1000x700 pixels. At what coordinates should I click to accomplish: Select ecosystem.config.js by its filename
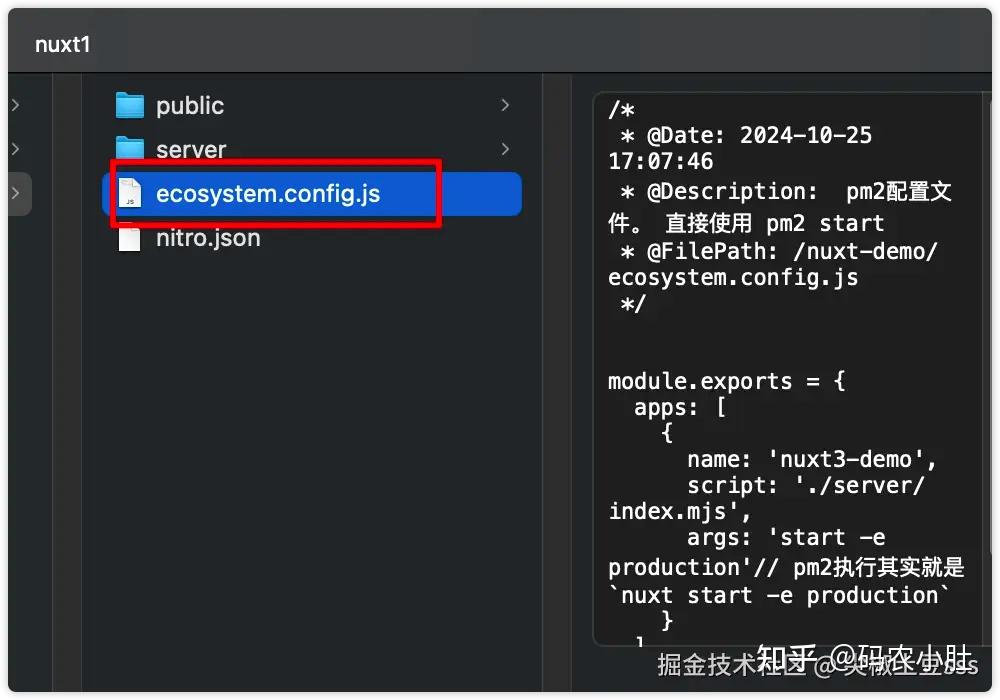[x=268, y=194]
